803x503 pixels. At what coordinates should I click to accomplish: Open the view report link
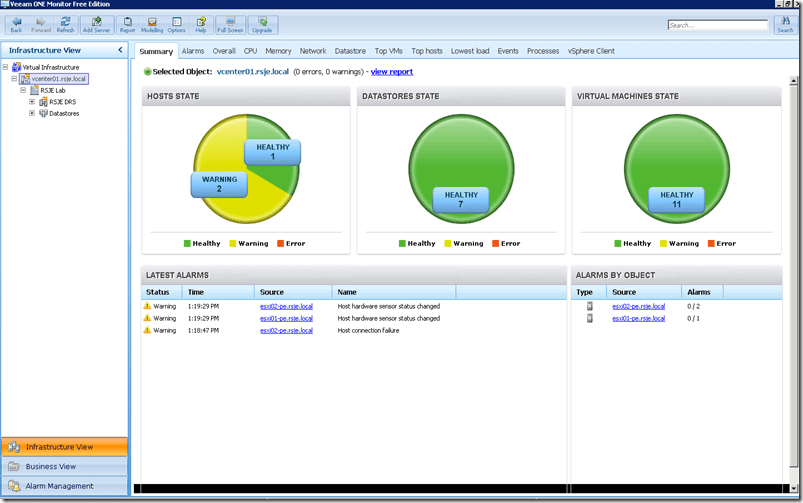pos(391,72)
